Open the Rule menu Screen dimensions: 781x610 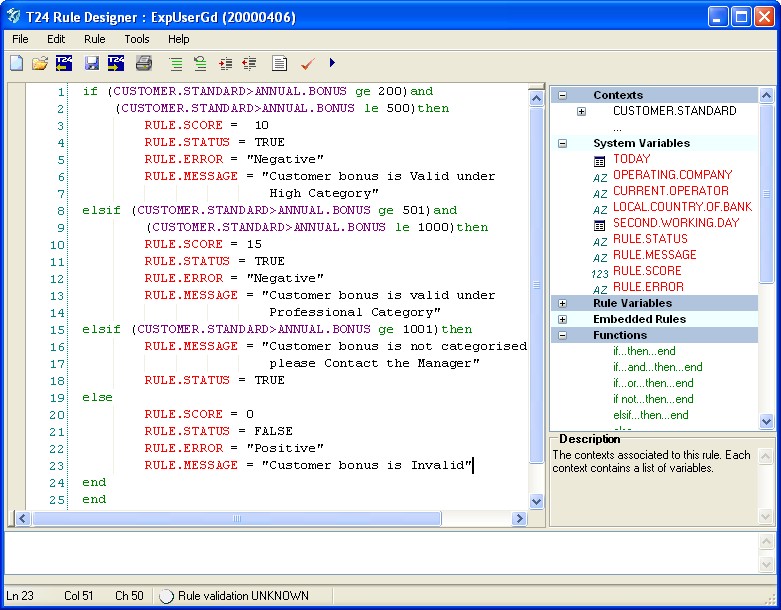95,39
